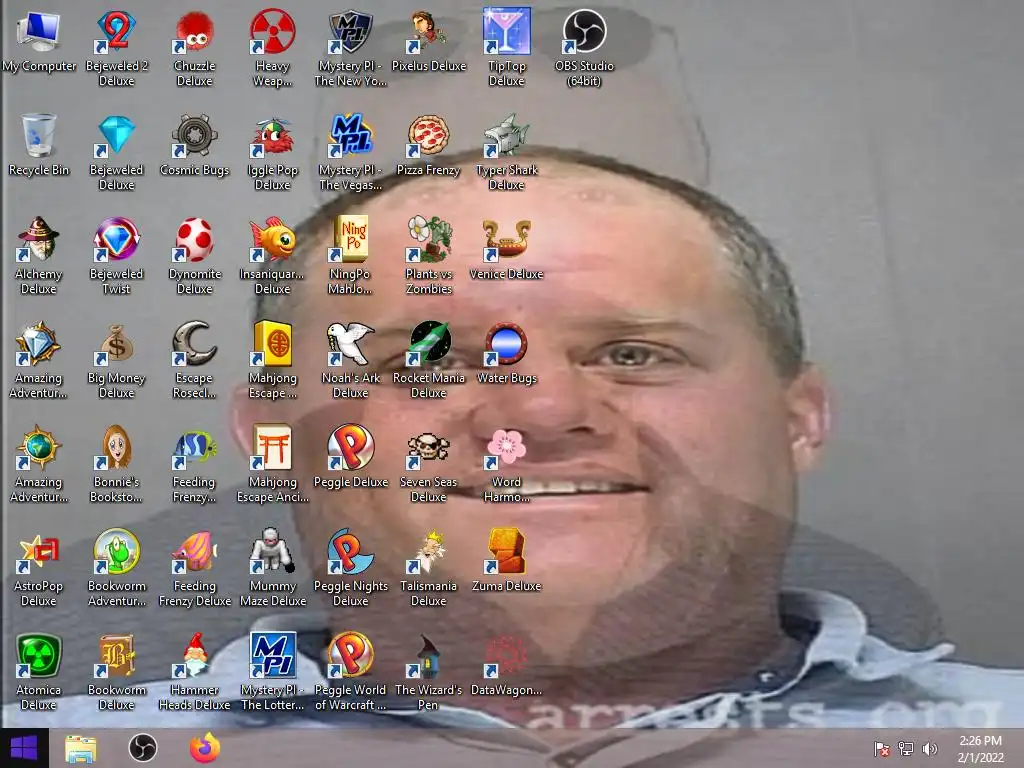Click the Action Center flag tray icon
Screen dimensions: 1024x768
tap(882, 749)
